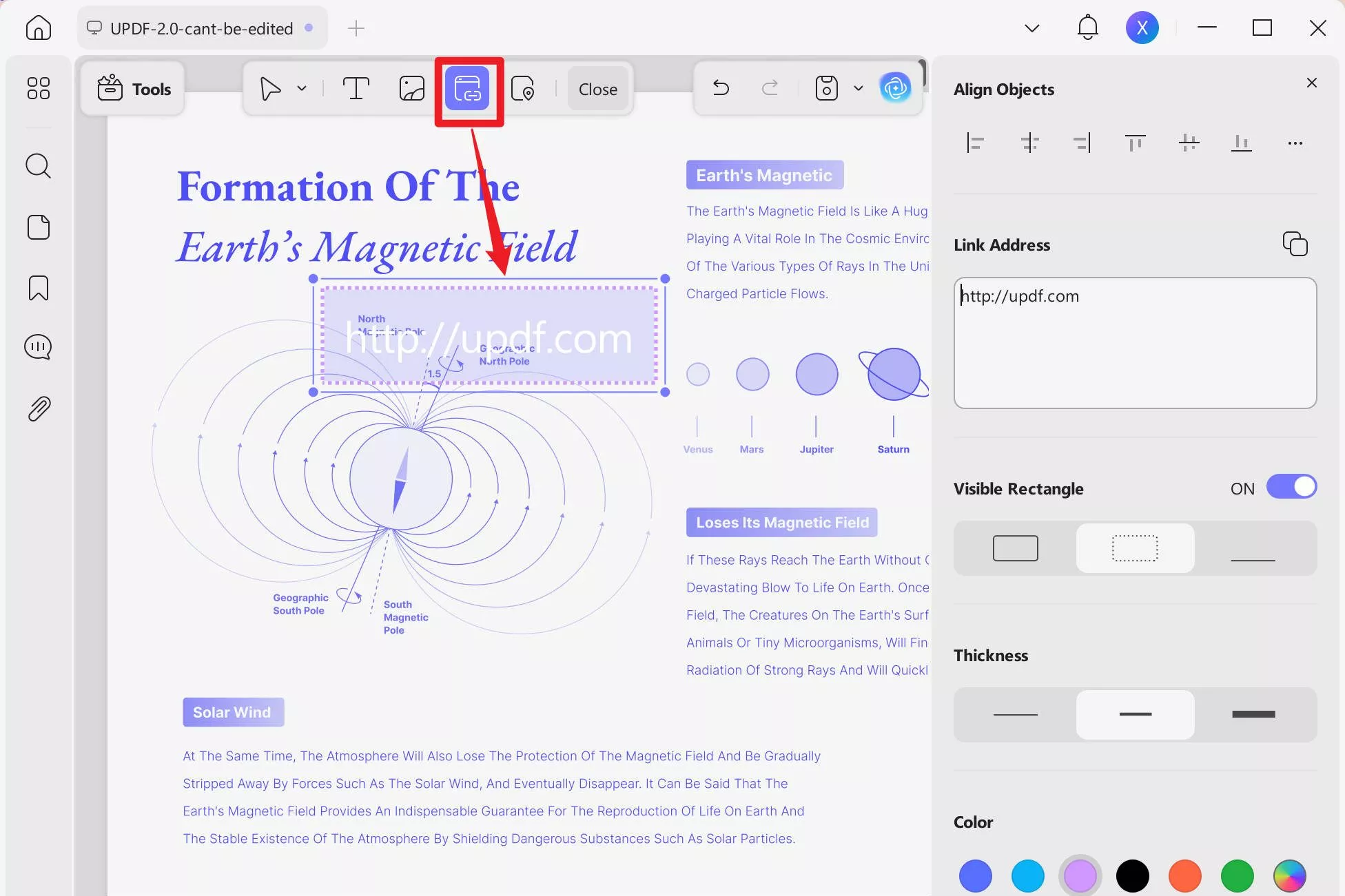The image size is (1345, 896).
Task: Turn off the Visible Rectangle switch
Action: click(1291, 487)
